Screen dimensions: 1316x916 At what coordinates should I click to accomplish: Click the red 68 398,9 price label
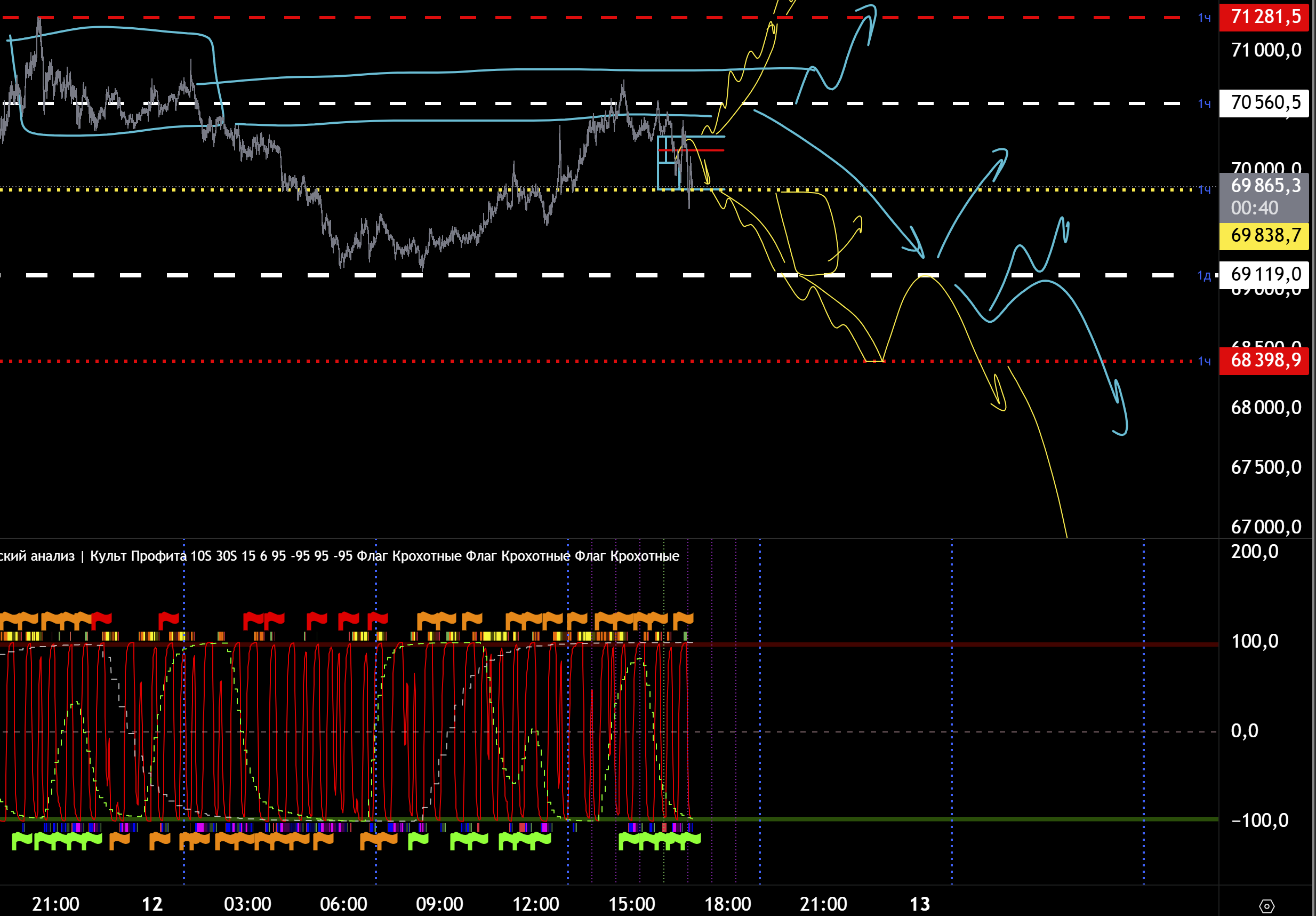(1265, 360)
